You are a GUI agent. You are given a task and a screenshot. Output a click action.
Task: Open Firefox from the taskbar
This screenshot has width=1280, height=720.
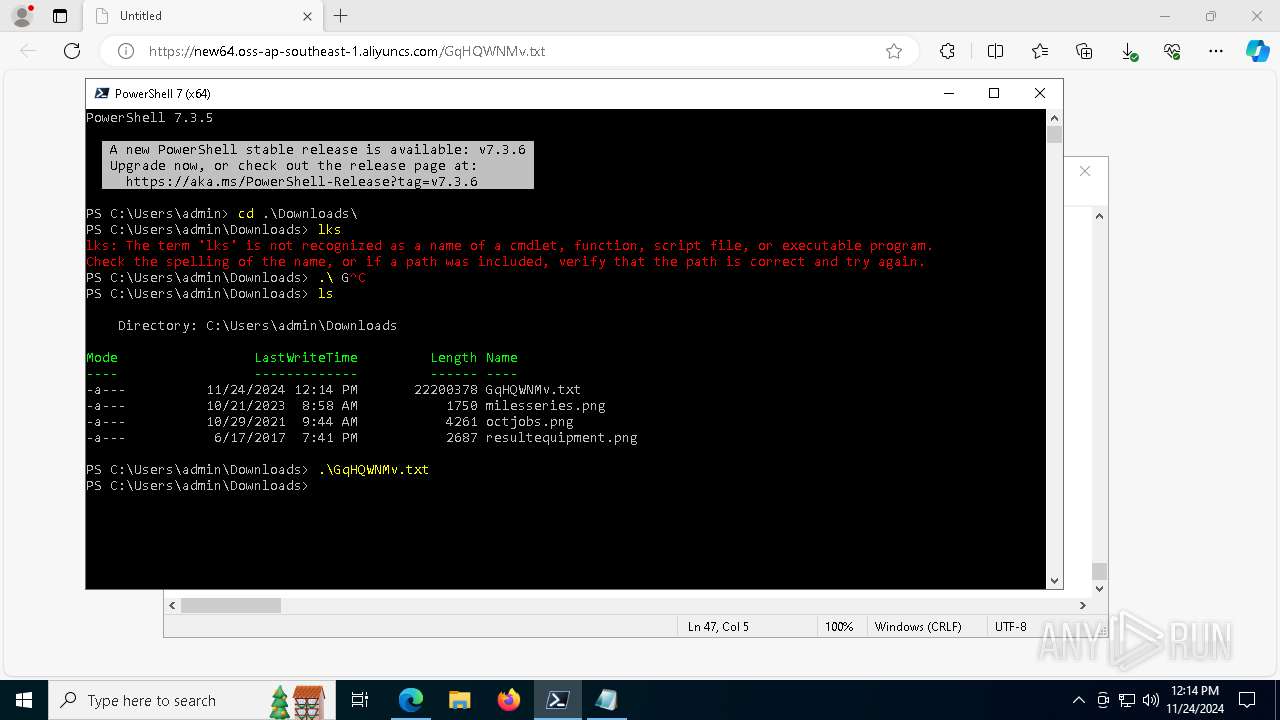(x=508, y=700)
